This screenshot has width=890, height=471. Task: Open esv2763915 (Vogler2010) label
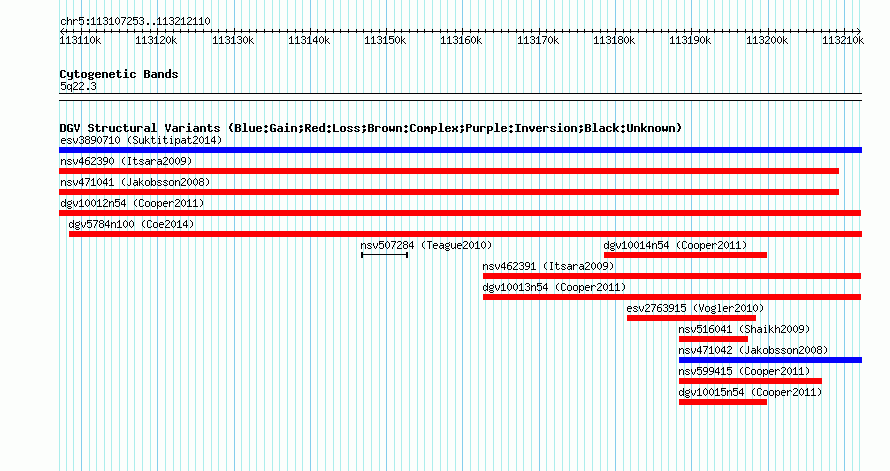(695, 308)
